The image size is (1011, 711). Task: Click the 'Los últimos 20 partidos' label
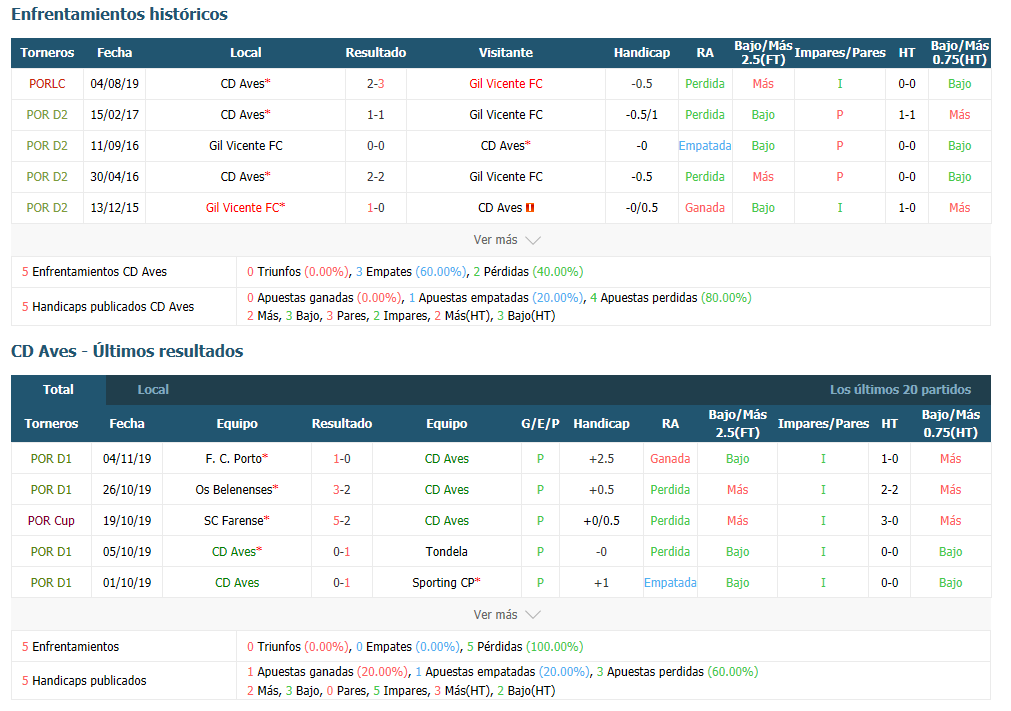900,389
